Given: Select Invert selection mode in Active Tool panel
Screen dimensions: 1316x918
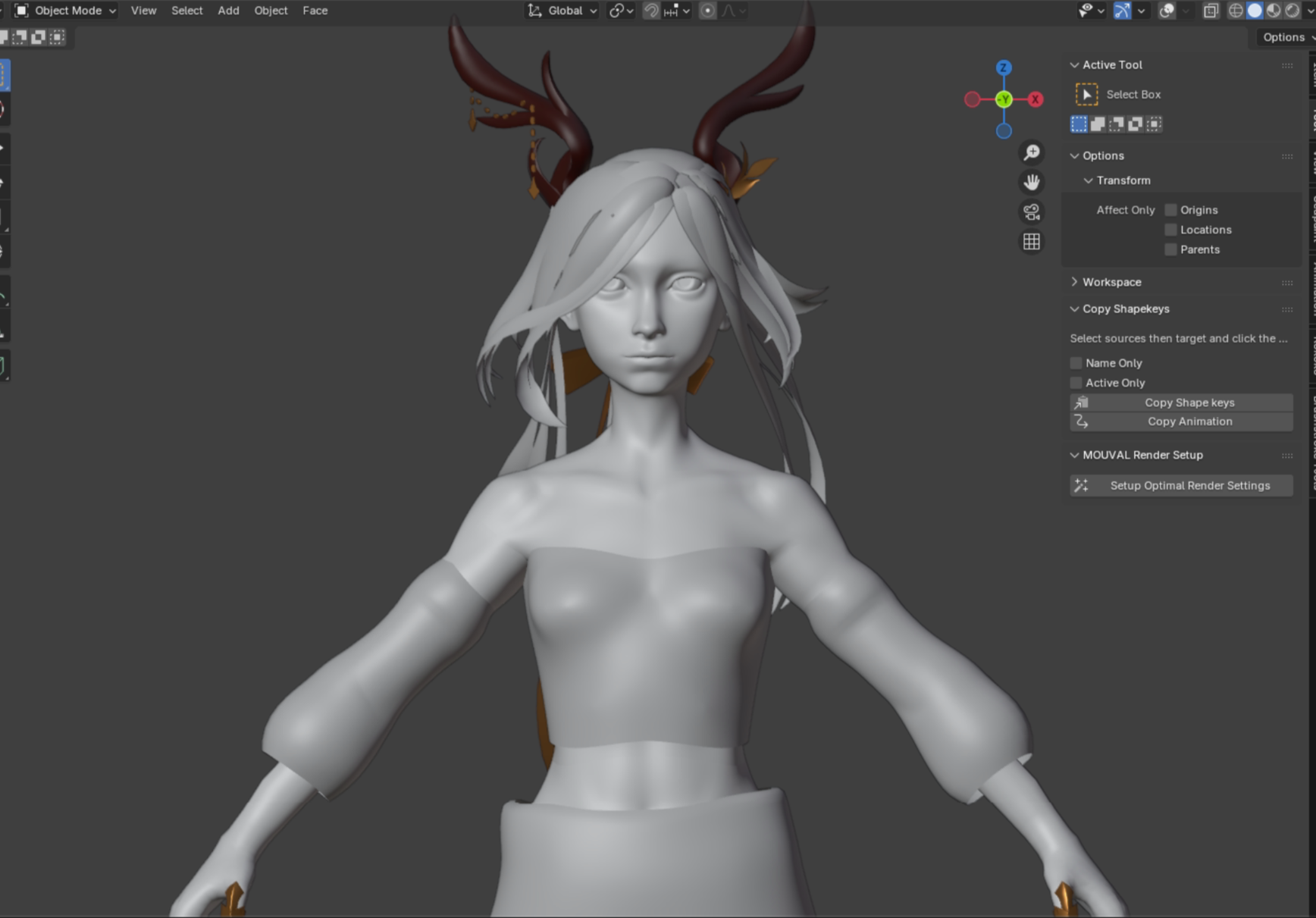Looking at the screenshot, I should tap(1135, 124).
